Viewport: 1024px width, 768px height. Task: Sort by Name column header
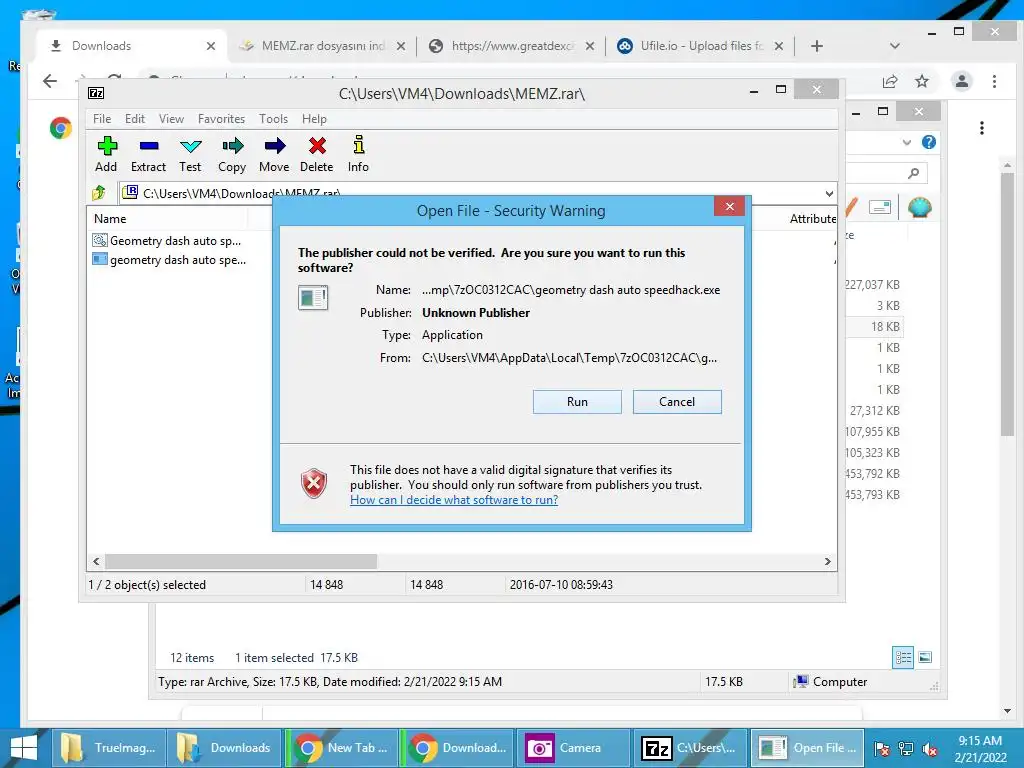pyautogui.click(x=110, y=219)
